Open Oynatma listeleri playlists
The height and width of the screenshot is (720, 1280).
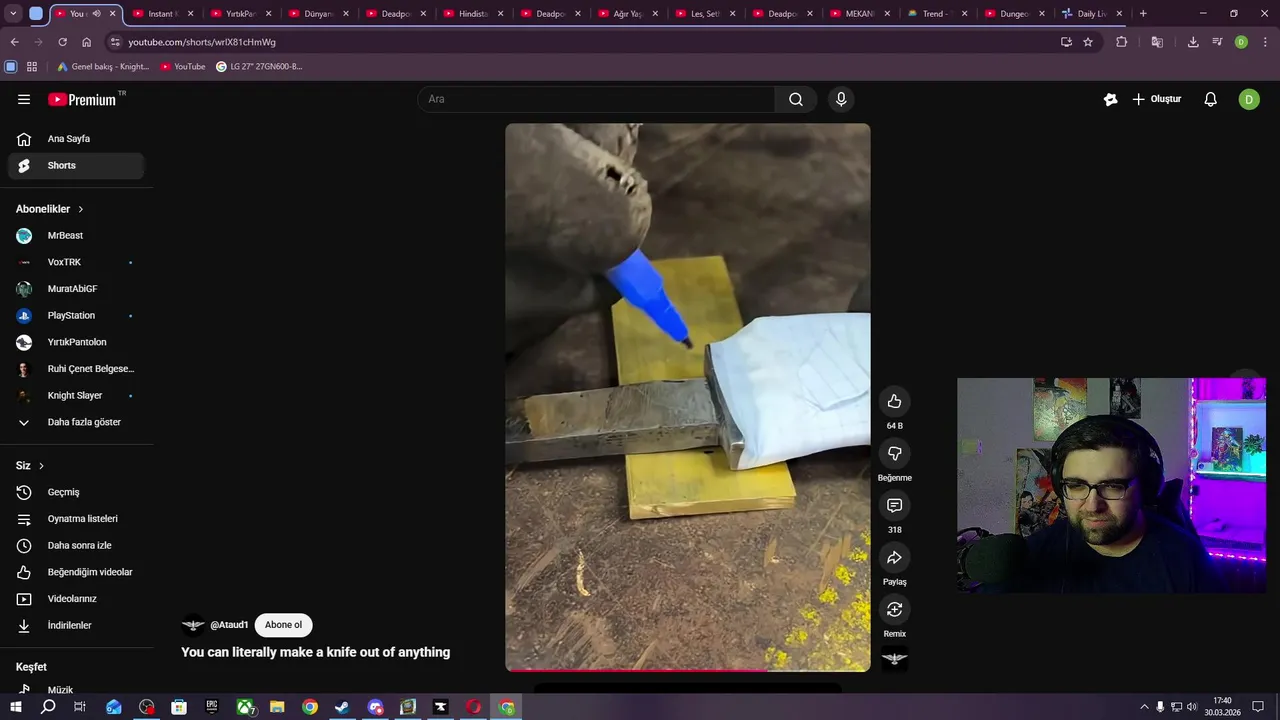point(76,519)
